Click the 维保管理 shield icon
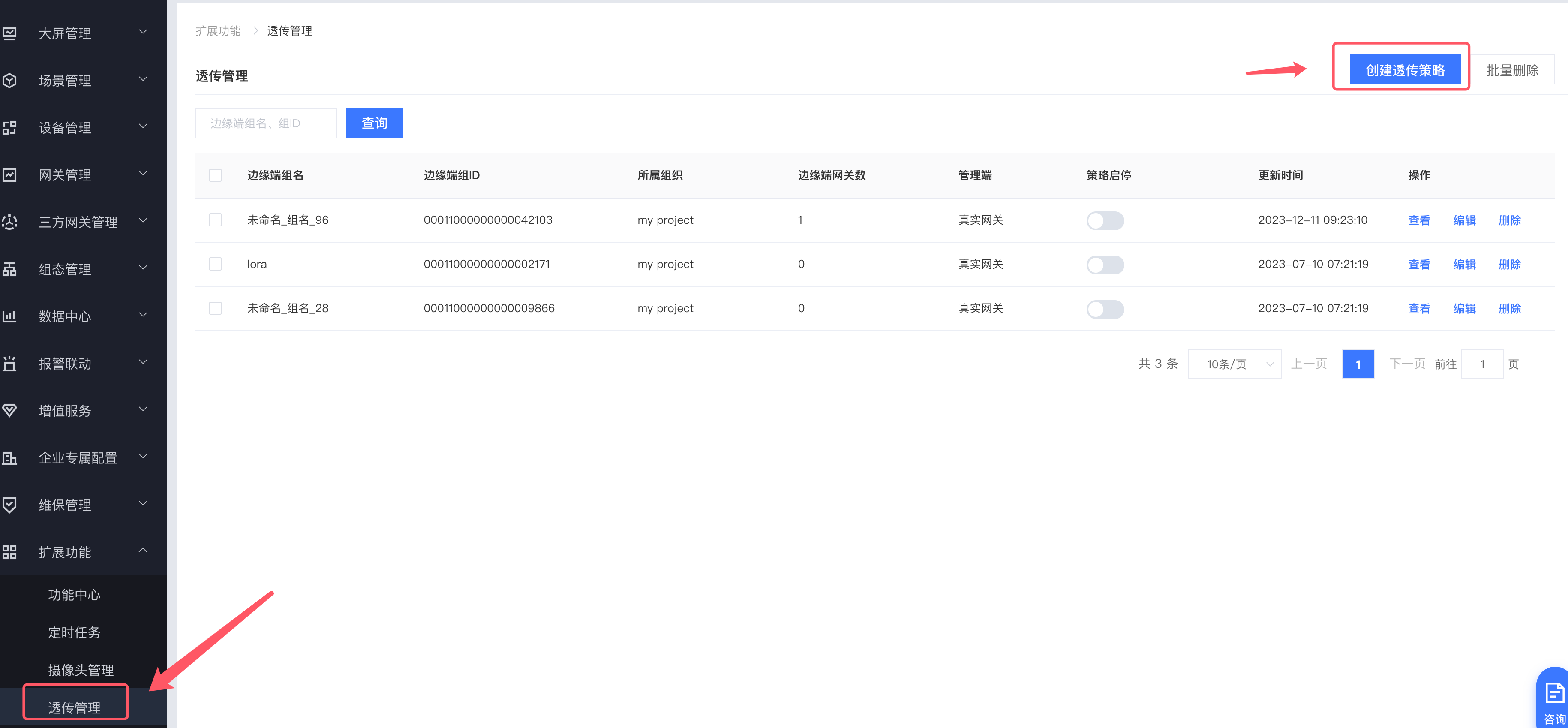The height and width of the screenshot is (728, 1568). click(9, 505)
